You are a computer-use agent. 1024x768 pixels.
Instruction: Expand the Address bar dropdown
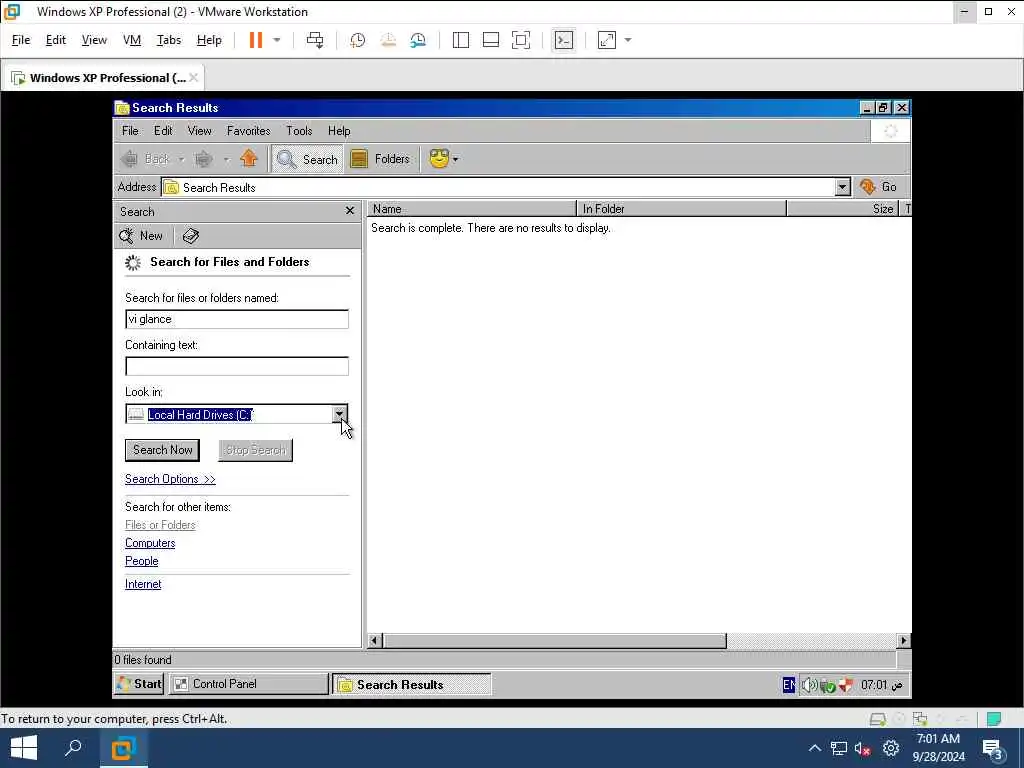point(842,187)
